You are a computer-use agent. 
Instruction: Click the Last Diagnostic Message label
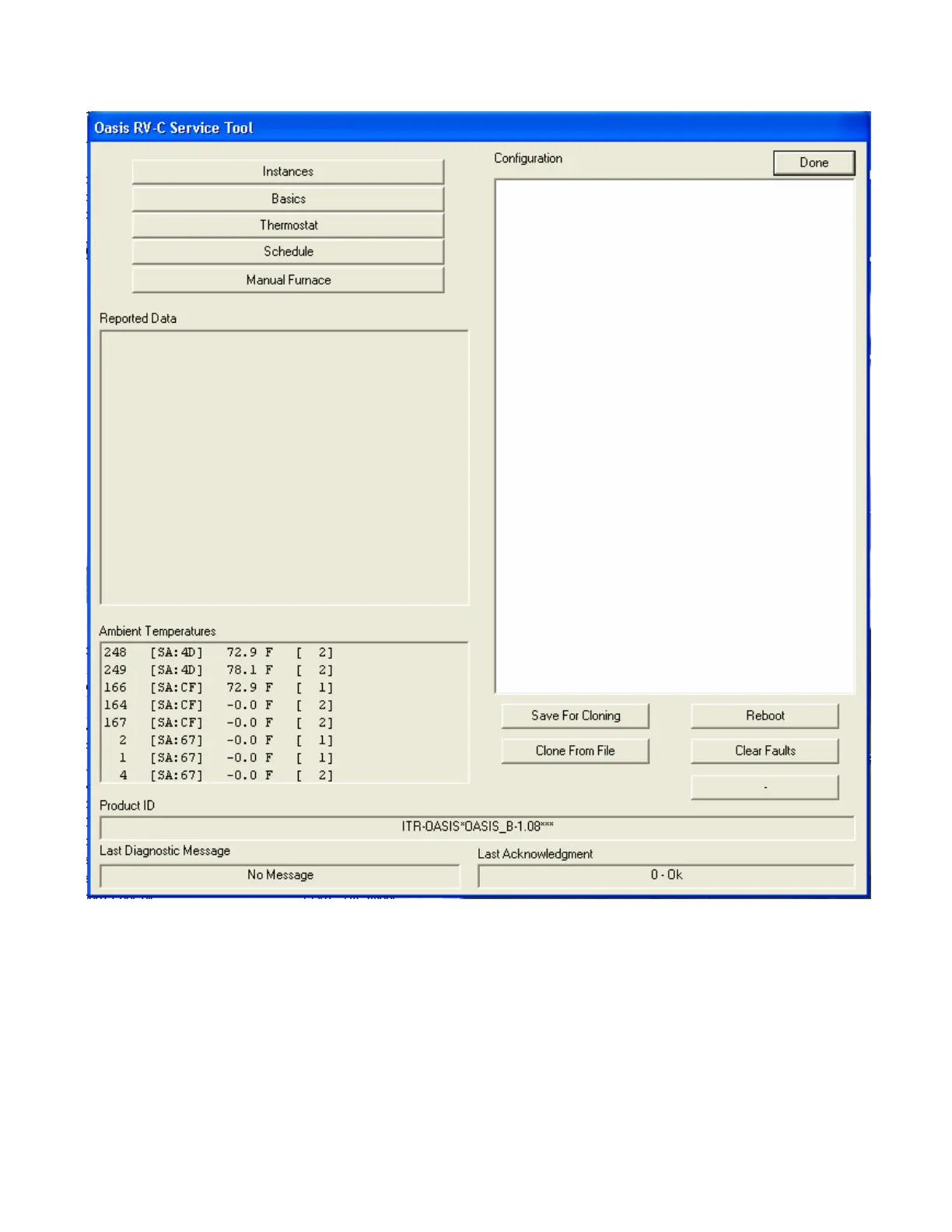click(164, 851)
